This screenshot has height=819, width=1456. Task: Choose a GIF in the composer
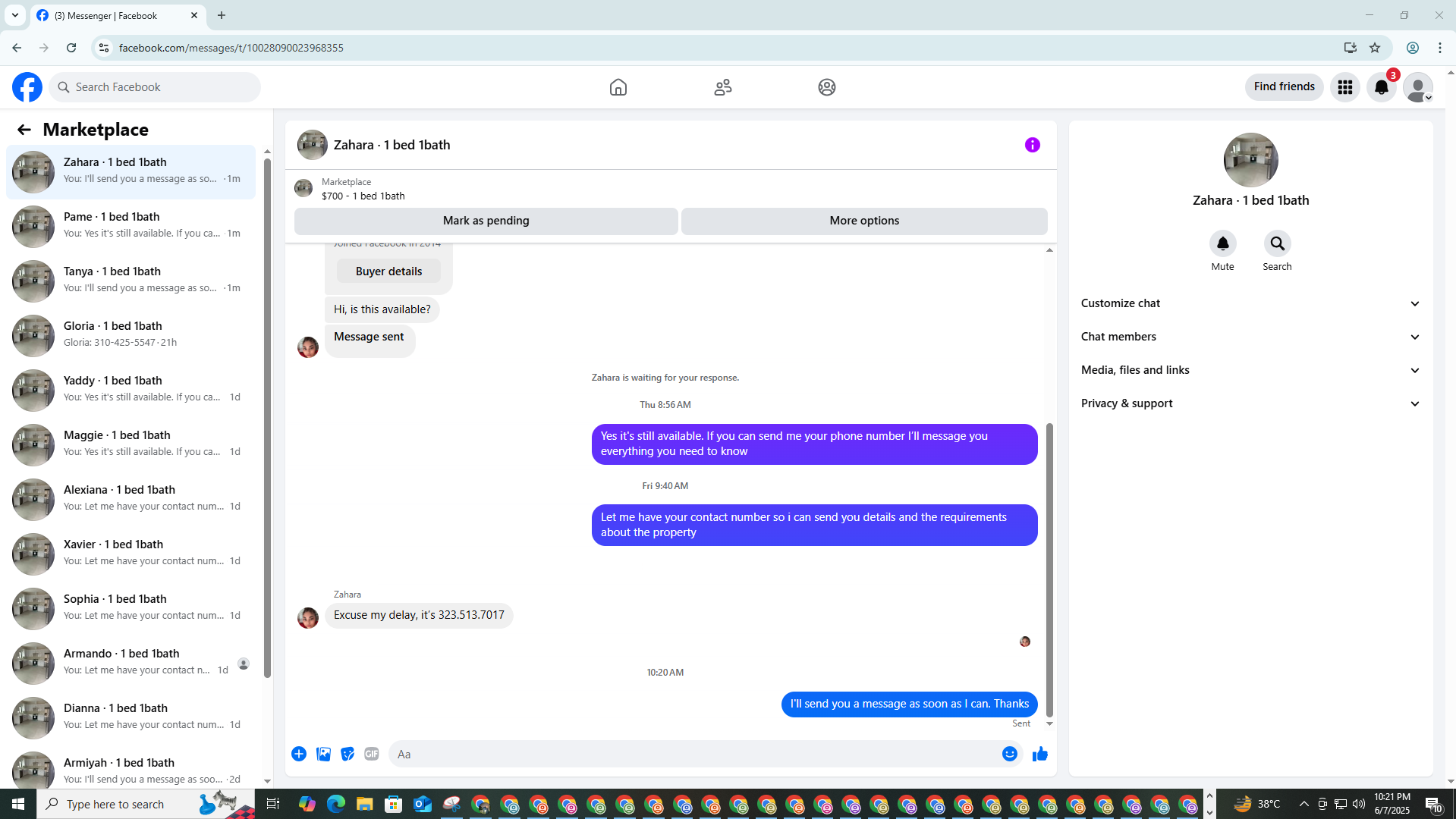point(372,754)
